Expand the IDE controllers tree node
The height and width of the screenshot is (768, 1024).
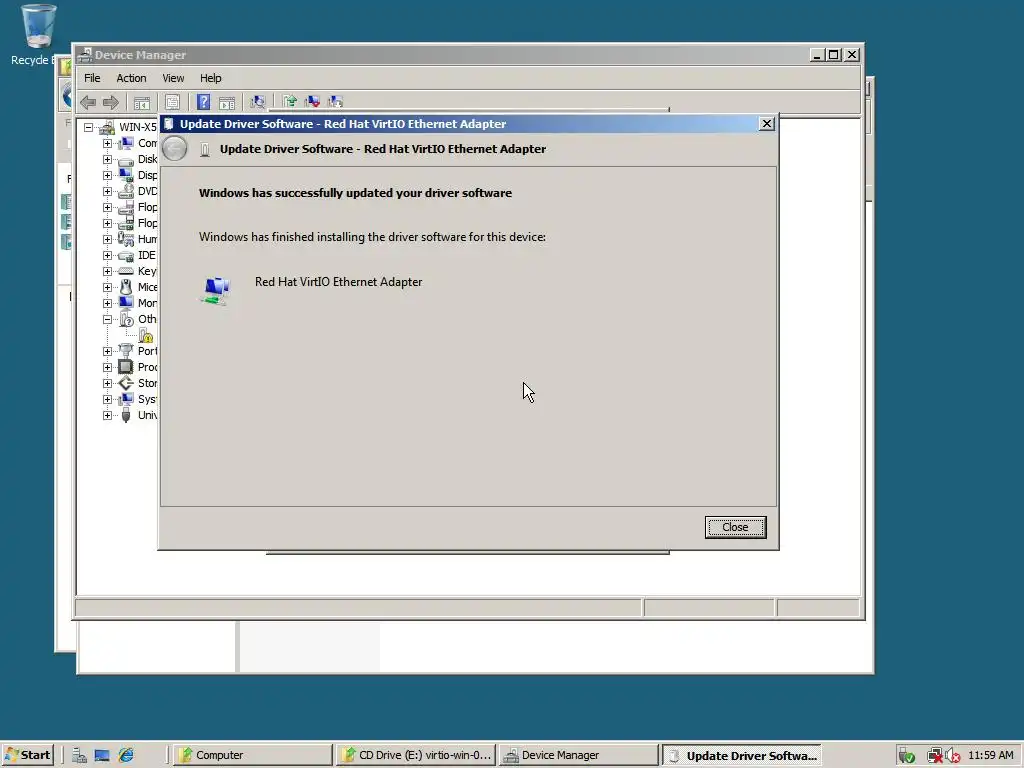coord(107,255)
